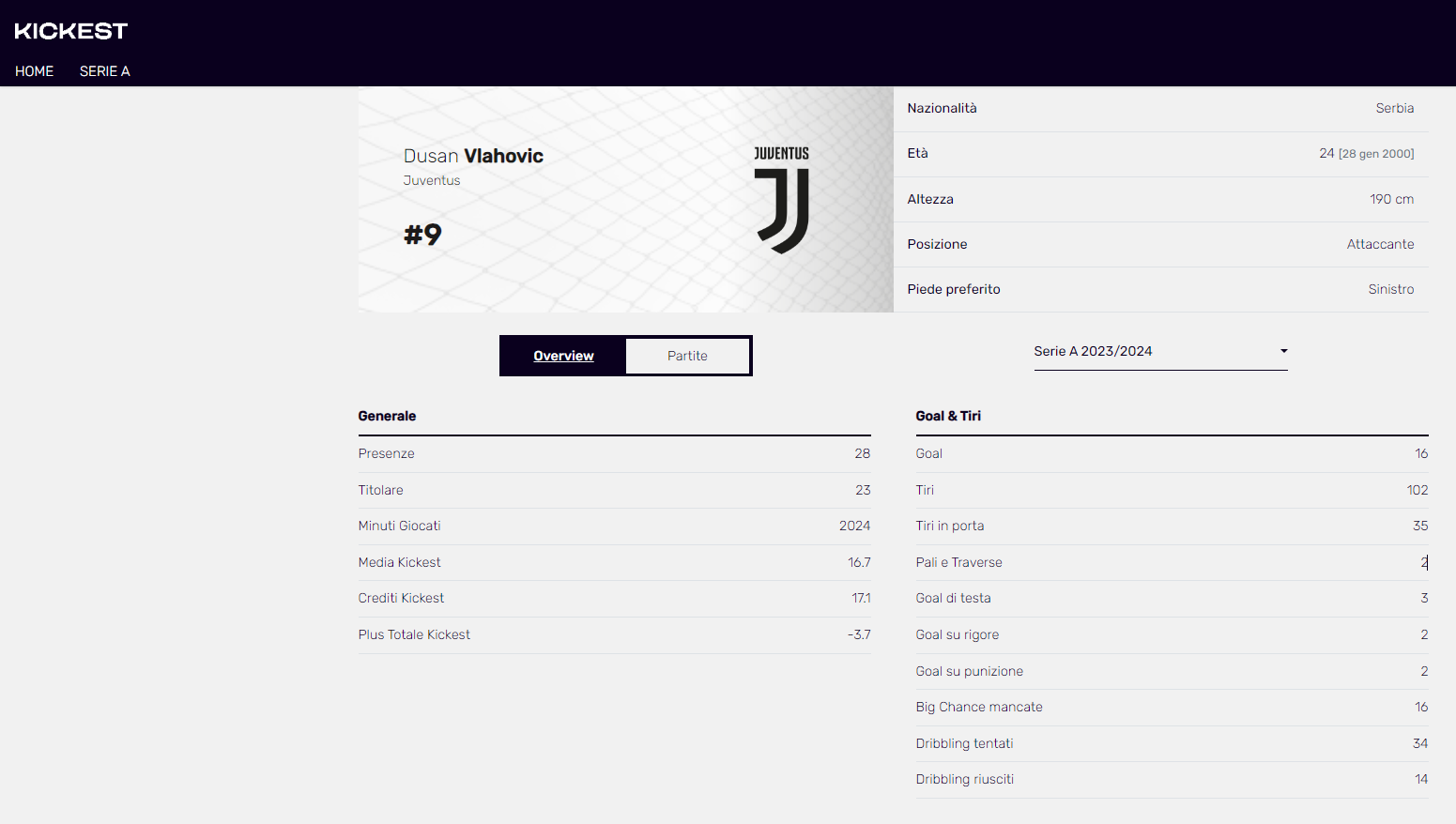
Task: Click the Tiri value 102
Action: click(x=1418, y=490)
